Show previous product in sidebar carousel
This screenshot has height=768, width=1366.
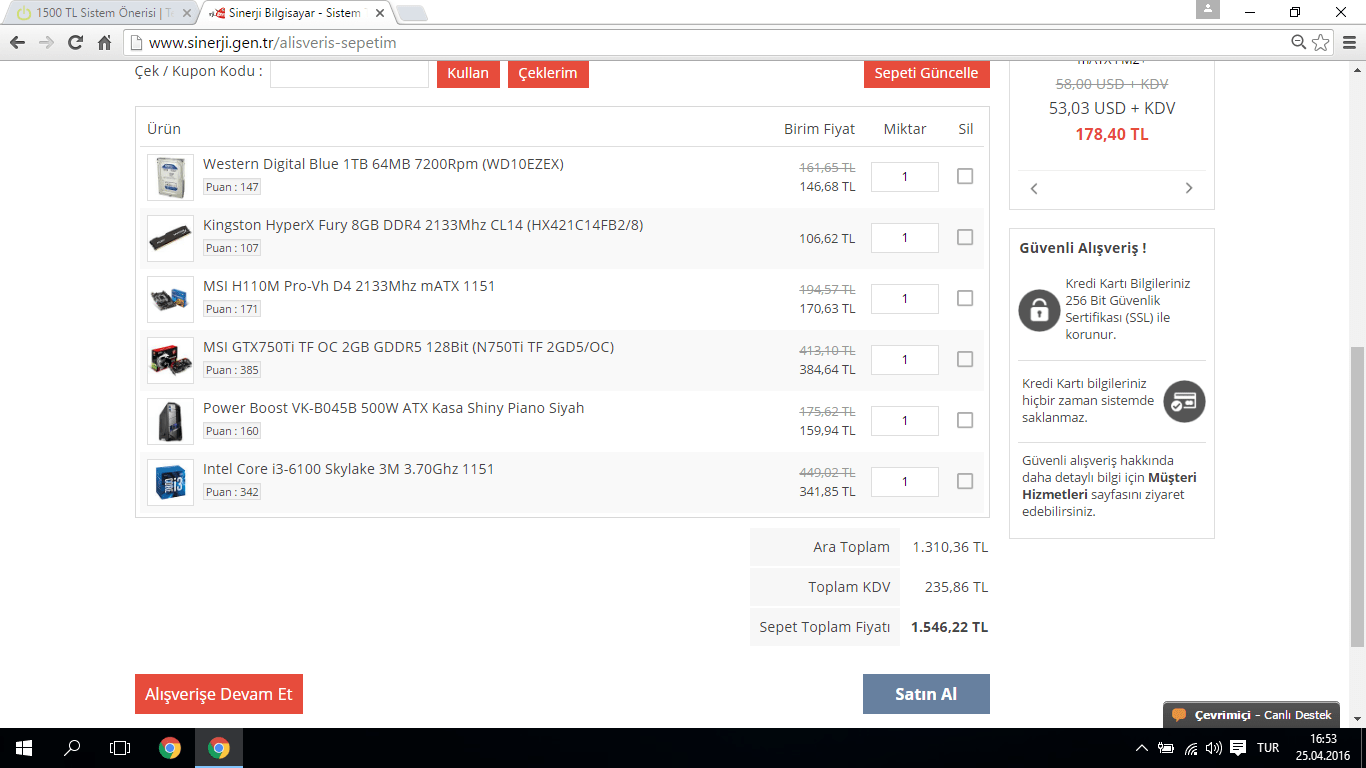1034,188
